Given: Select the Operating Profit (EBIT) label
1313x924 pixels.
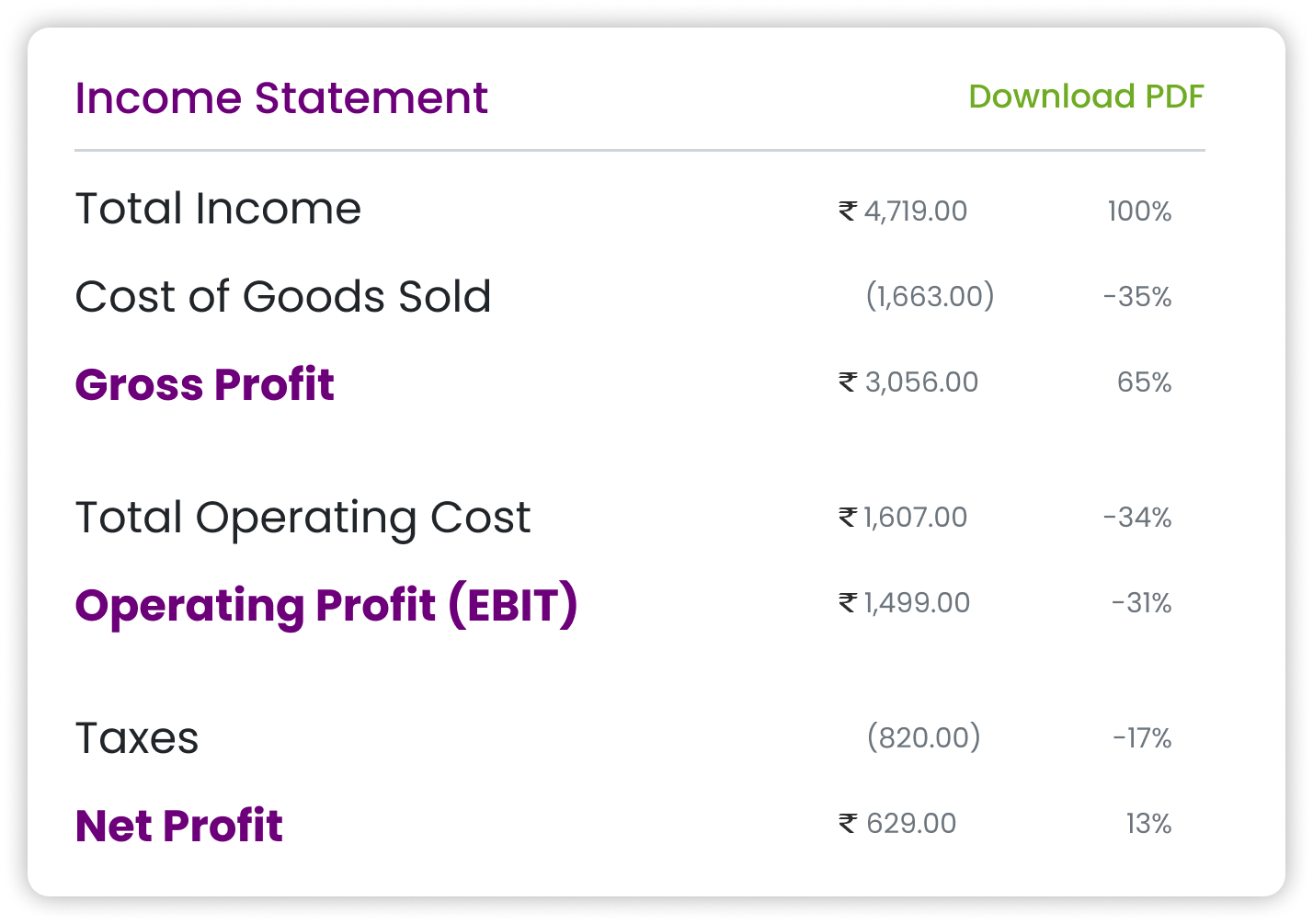Looking at the screenshot, I should coord(326,605).
